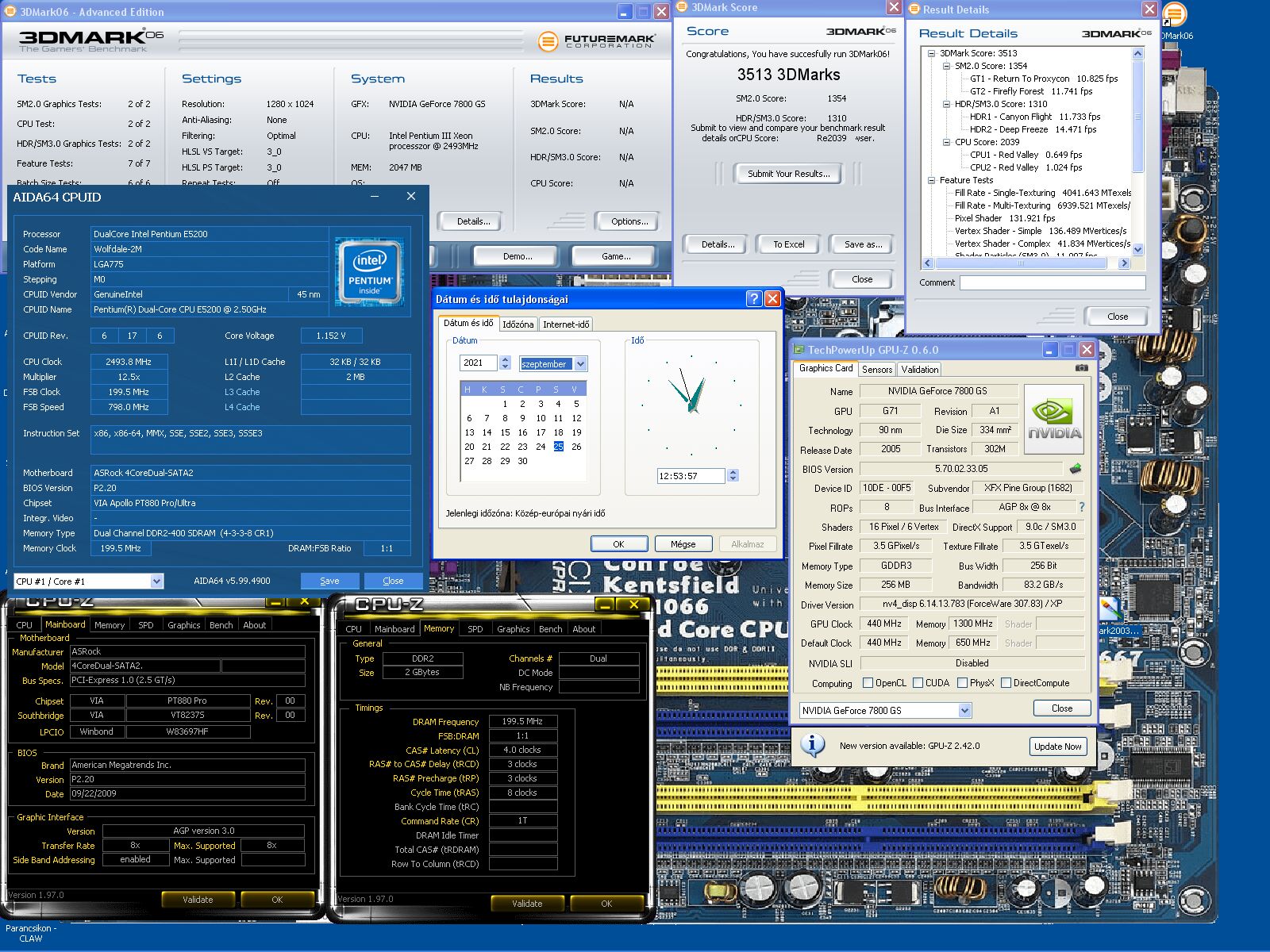Click OK in the date and time dialog
Image resolution: width=1270 pixels, height=952 pixels.
pos(618,544)
